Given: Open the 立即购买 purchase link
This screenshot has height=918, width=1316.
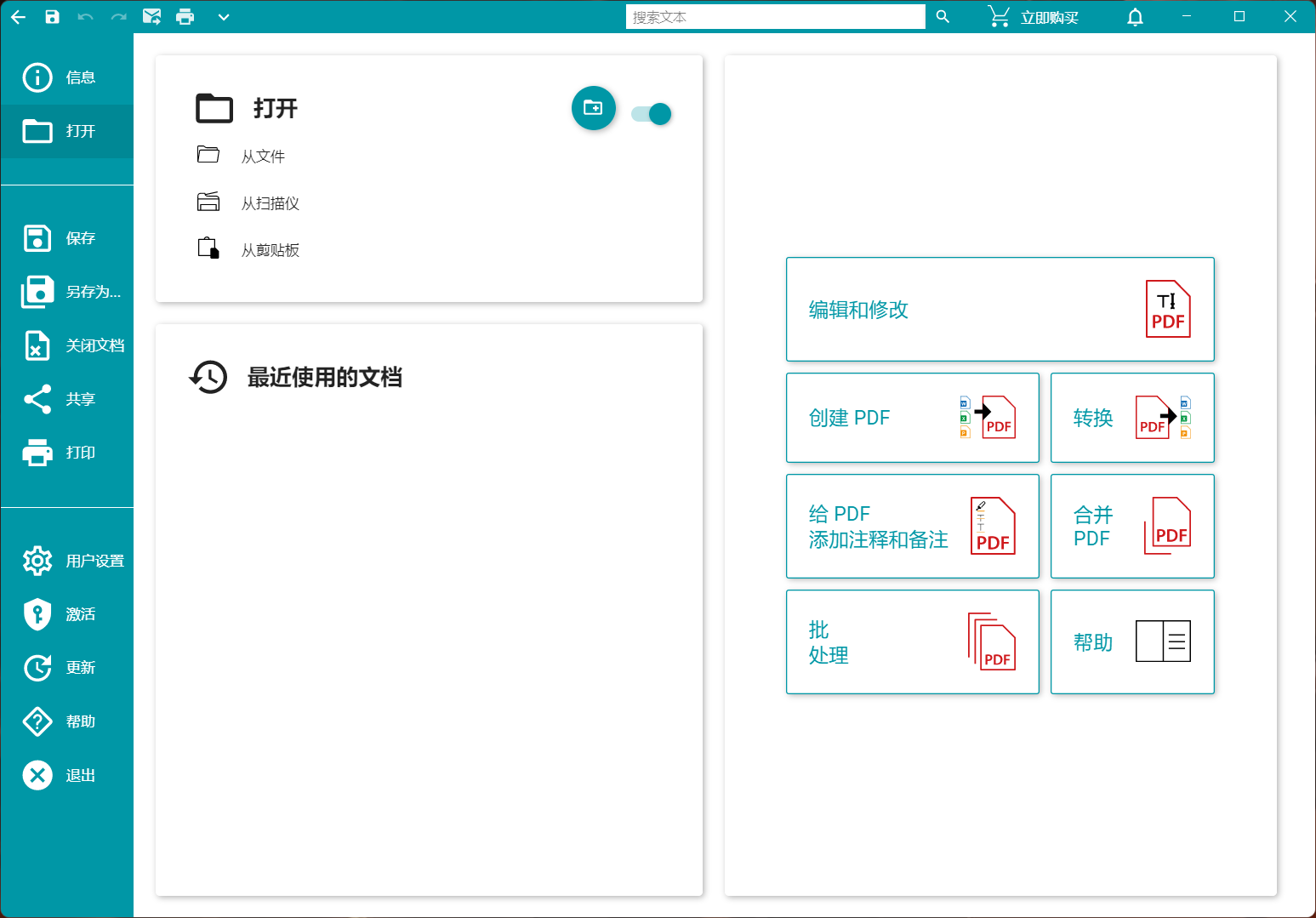Looking at the screenshot, I should tap(1034, 17).
